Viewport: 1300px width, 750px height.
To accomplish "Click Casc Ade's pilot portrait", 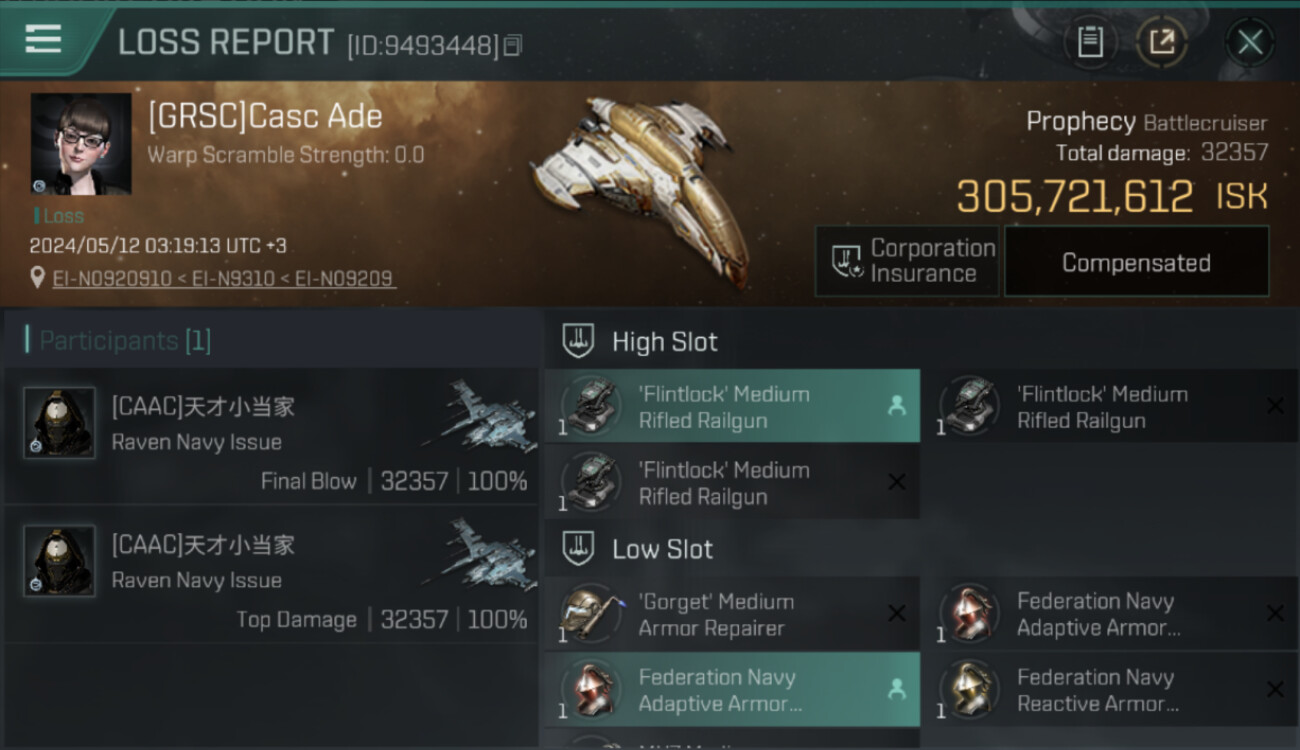I will point(81,145).
